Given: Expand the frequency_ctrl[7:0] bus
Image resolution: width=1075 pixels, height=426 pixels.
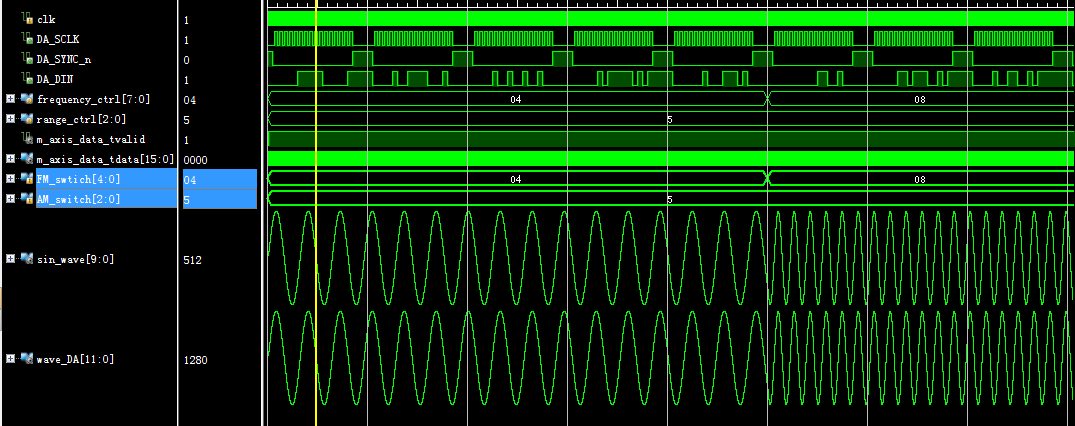Looking at the screenshot, I should tap(10, 99).
